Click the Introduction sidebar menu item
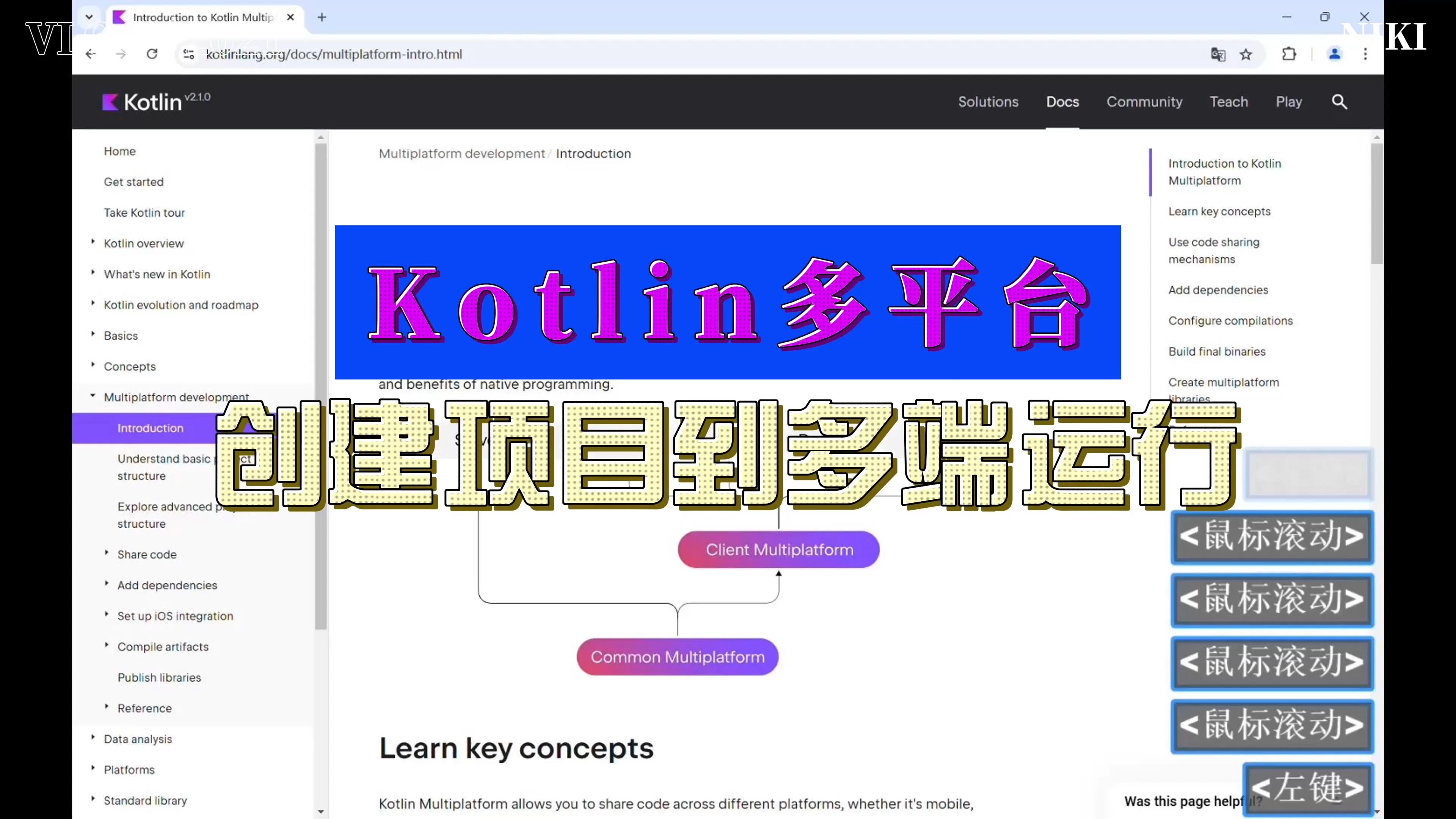The height and width of the screenshot is (819, 1456). [x=150, y=428]
